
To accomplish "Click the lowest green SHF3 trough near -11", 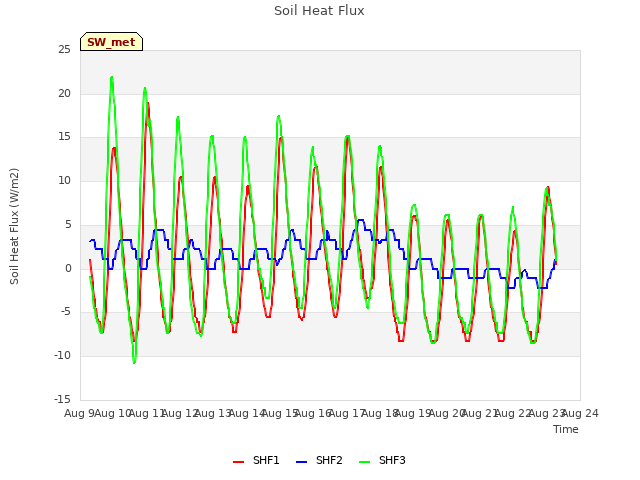I will coord(134,362).
